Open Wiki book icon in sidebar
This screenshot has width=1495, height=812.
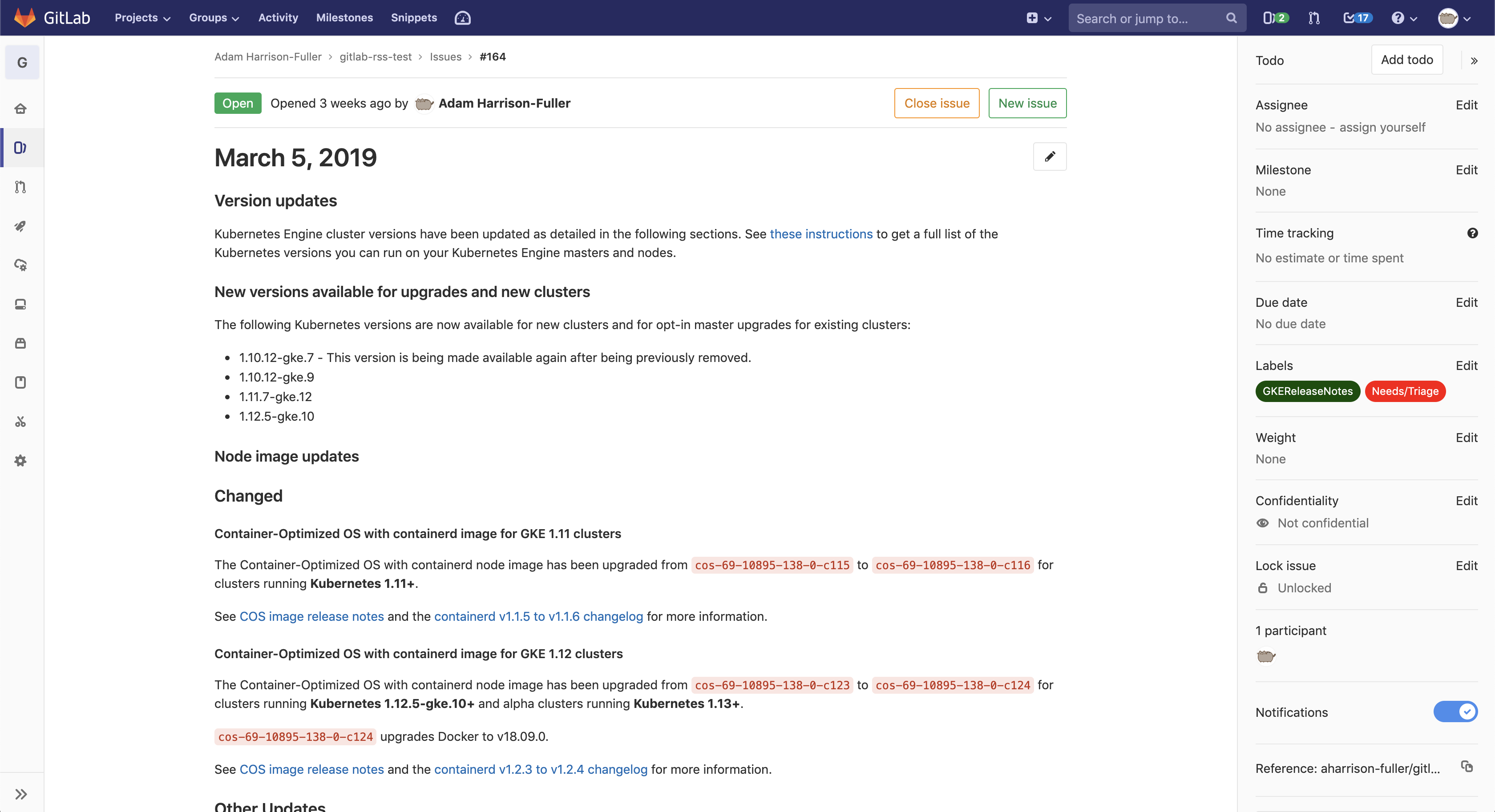pyautogui.click(x=21, y=382)
